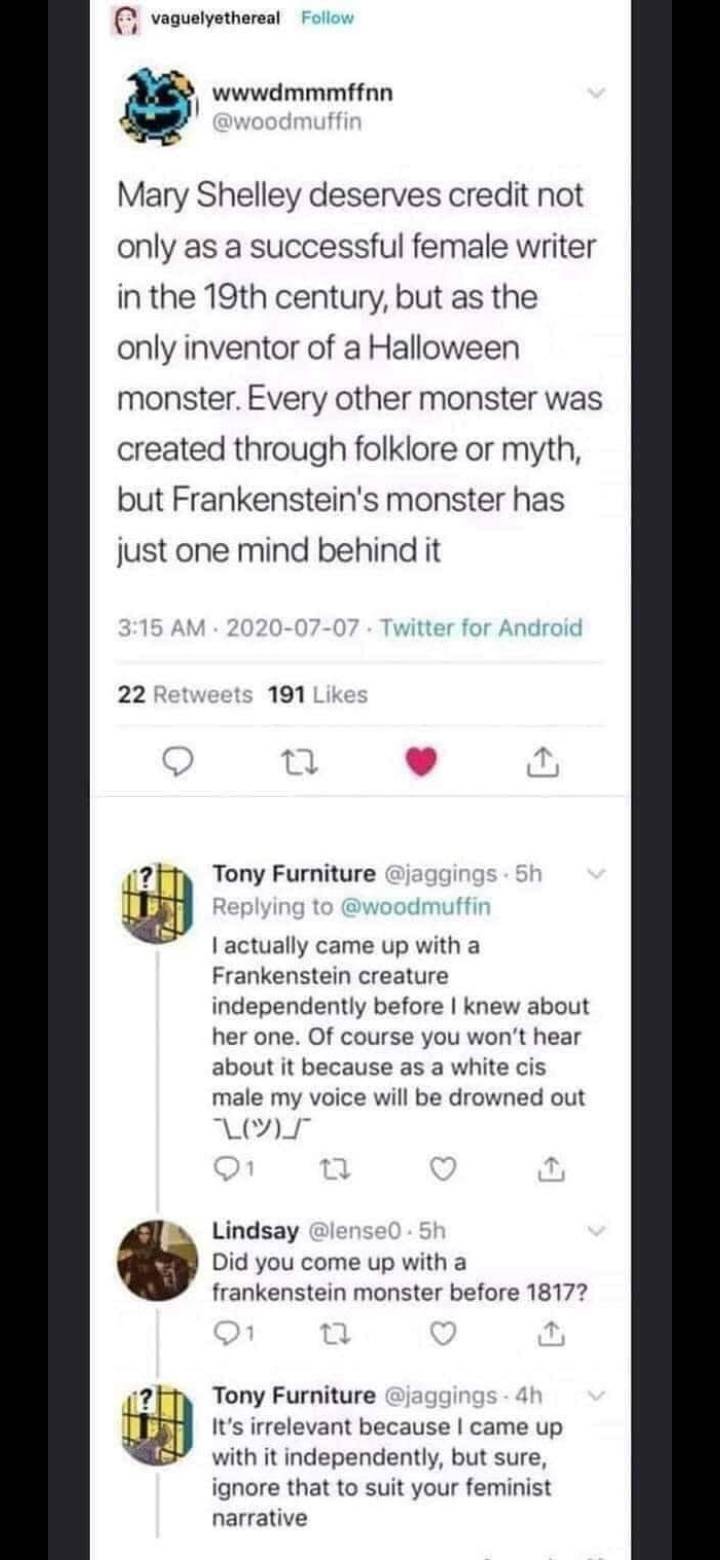This screenshot has height=1560, width=720.
Task: Retweet the Mary Shelley tweet
Action: click(299, 764)
